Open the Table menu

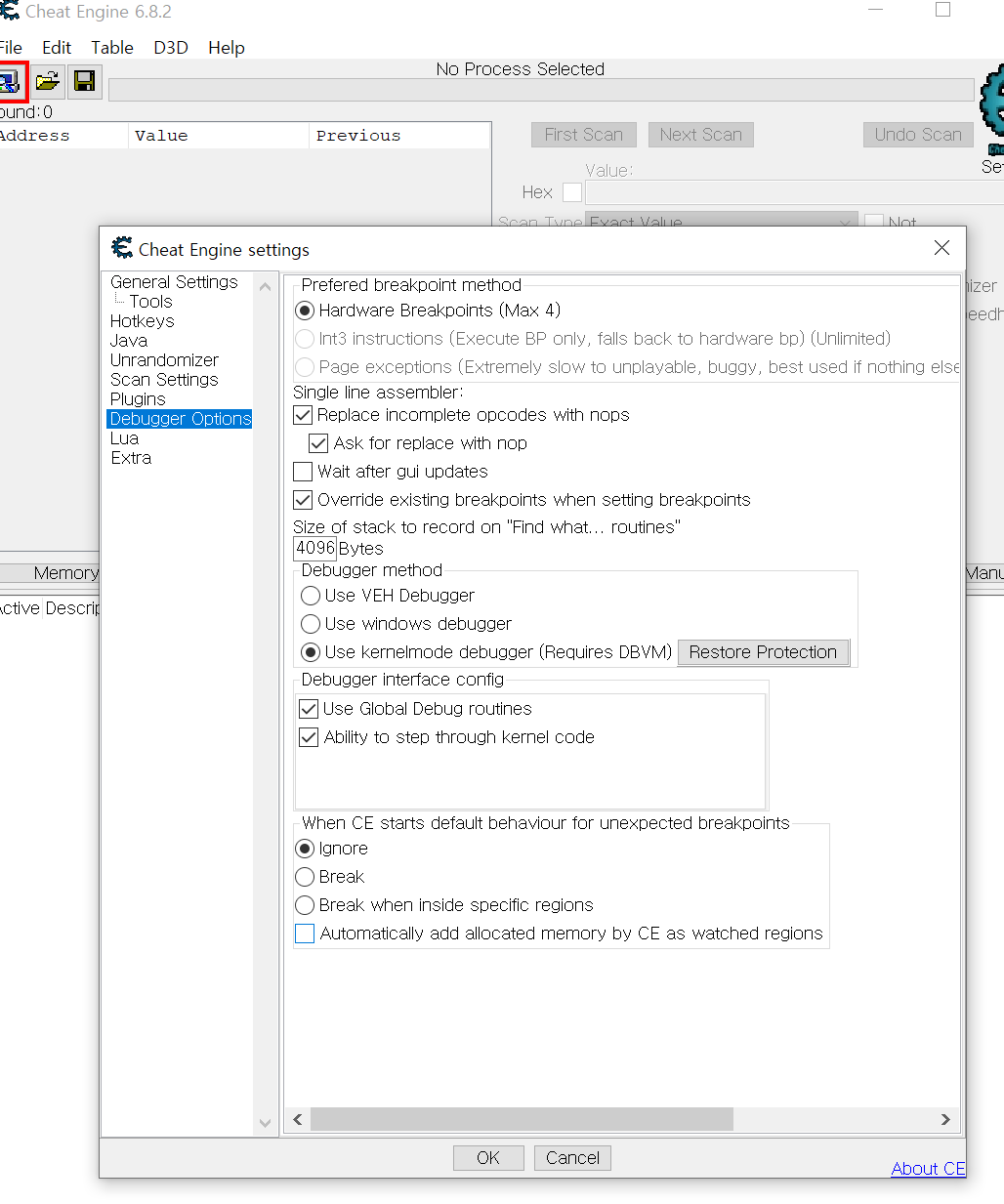pos(111,47)
